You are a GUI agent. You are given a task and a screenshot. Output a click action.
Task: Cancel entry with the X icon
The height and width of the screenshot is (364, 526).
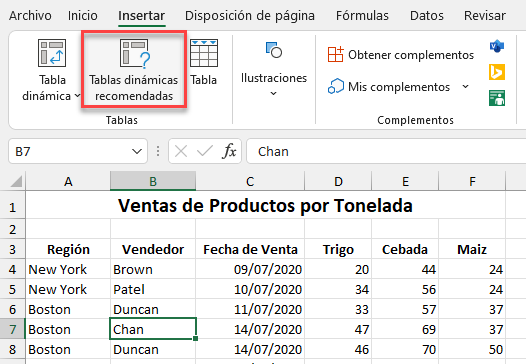181,151
